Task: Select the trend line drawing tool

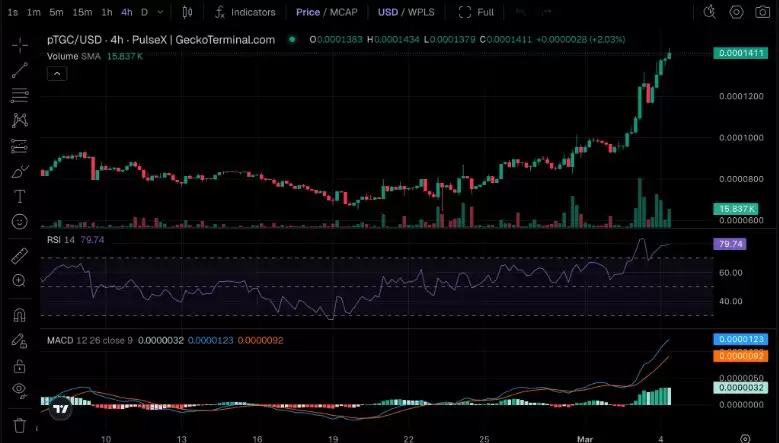Action: (19, 70)
